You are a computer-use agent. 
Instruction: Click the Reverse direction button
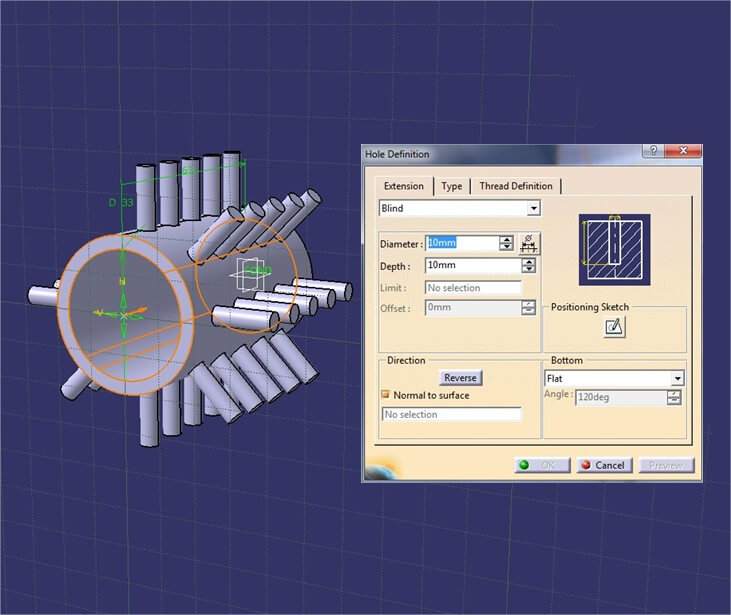click(x=460, y=378)
